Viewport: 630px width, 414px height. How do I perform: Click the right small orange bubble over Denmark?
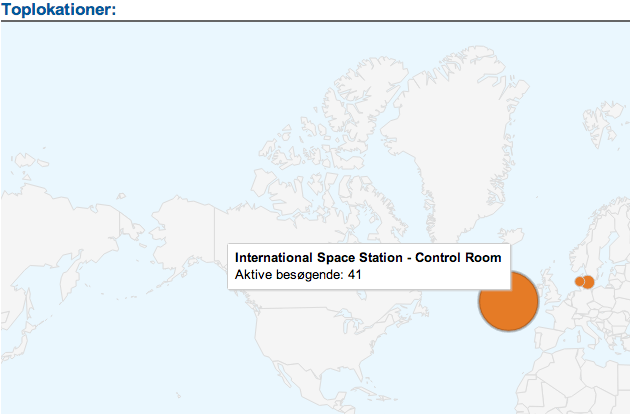pos(588,282)
